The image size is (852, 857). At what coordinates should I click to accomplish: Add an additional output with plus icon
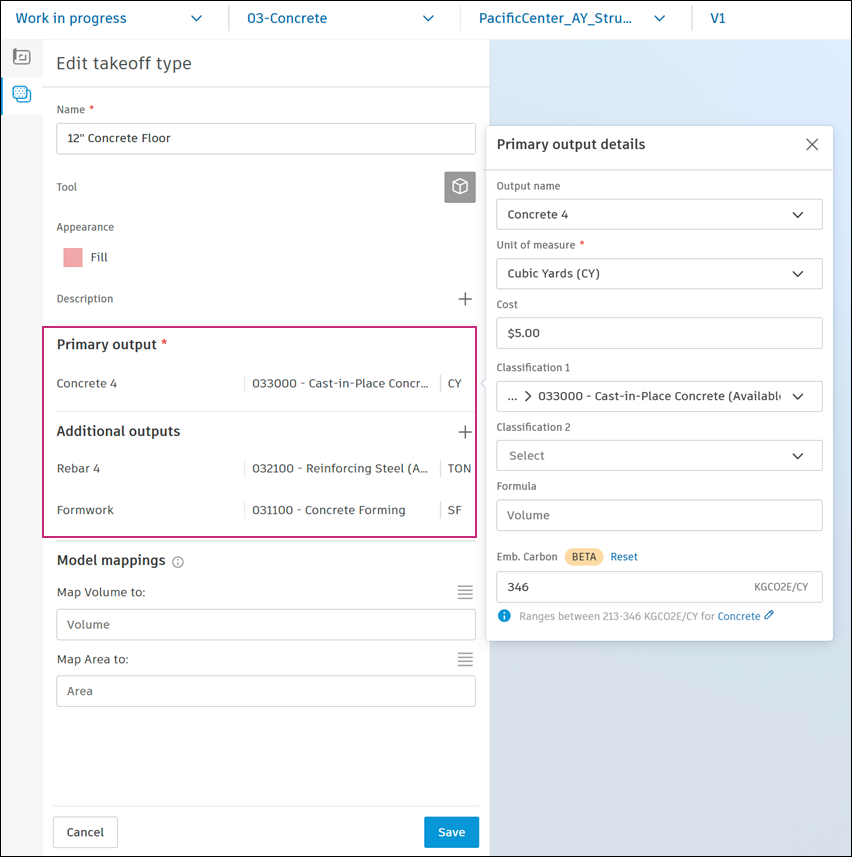(465, 432)
